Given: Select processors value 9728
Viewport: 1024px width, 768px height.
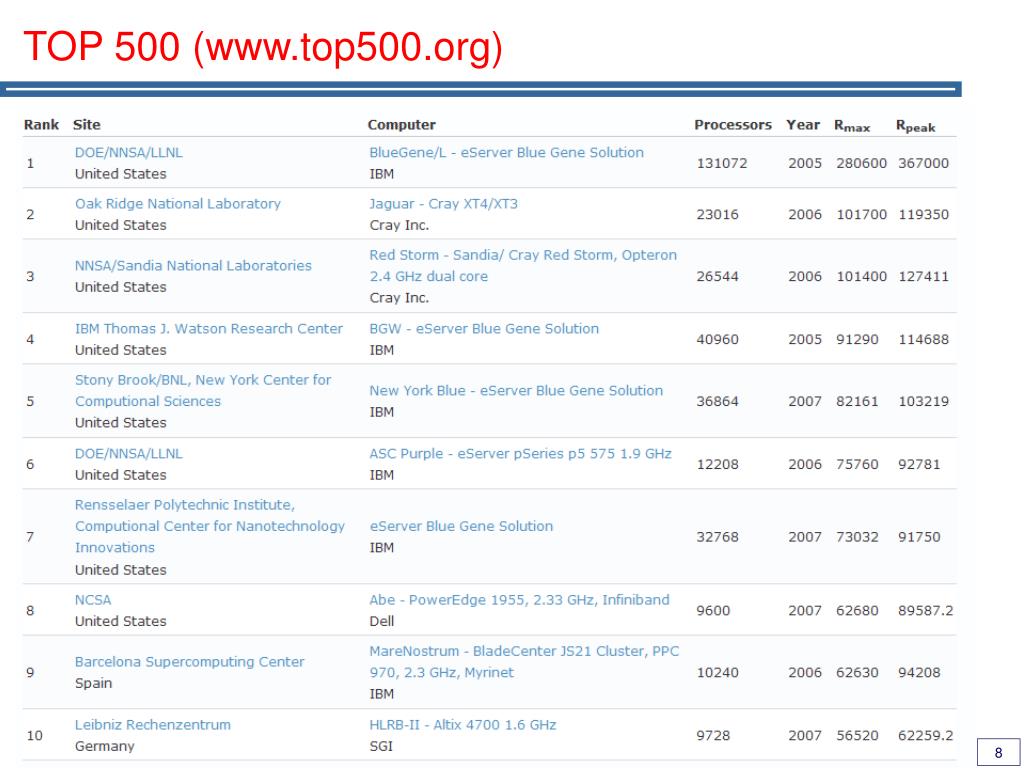Looking at the screenshot, I should (x=713, y=735).
